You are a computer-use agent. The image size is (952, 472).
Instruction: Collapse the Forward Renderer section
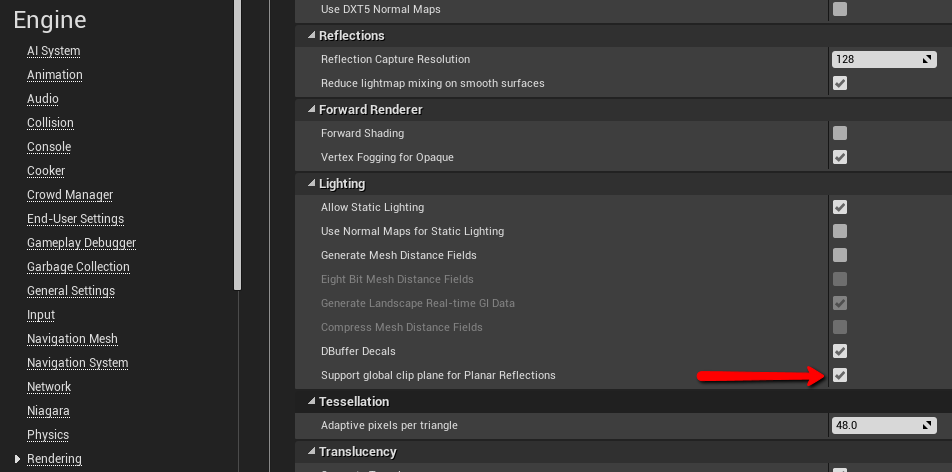tap(310, 110)
